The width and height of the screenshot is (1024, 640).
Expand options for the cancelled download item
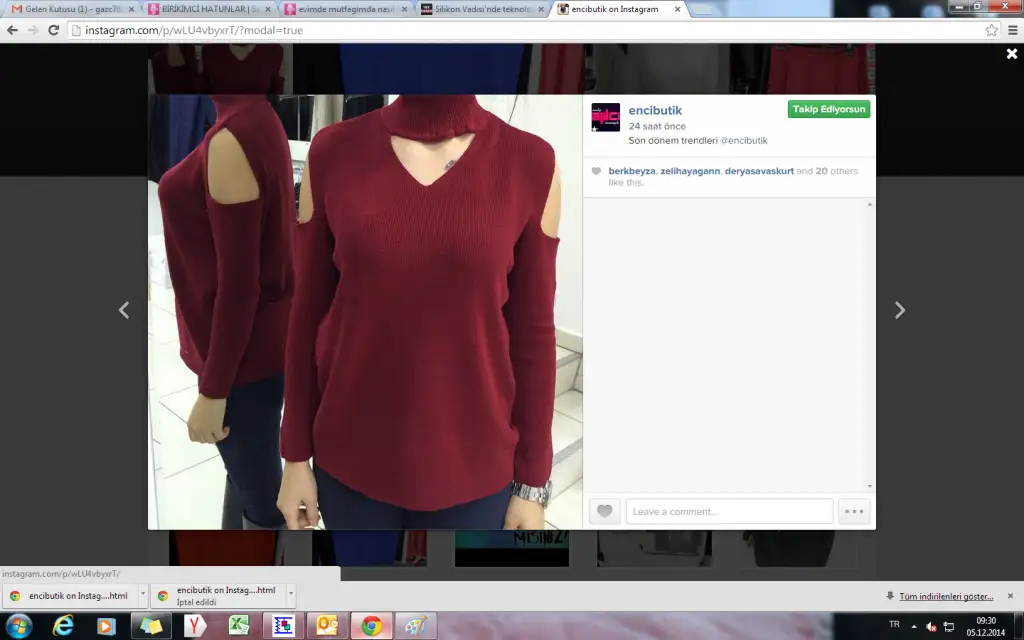click(x=291, y=595)
